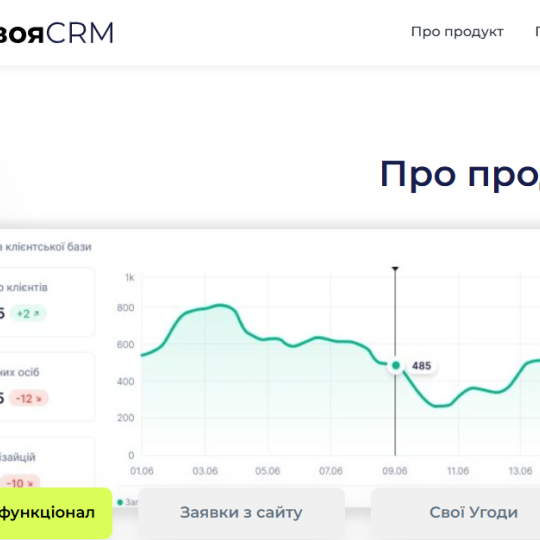Click the СвояCRM logo
Image resolution: width=540 pixels, height=540 pixels.
click(x=56, y=33)
